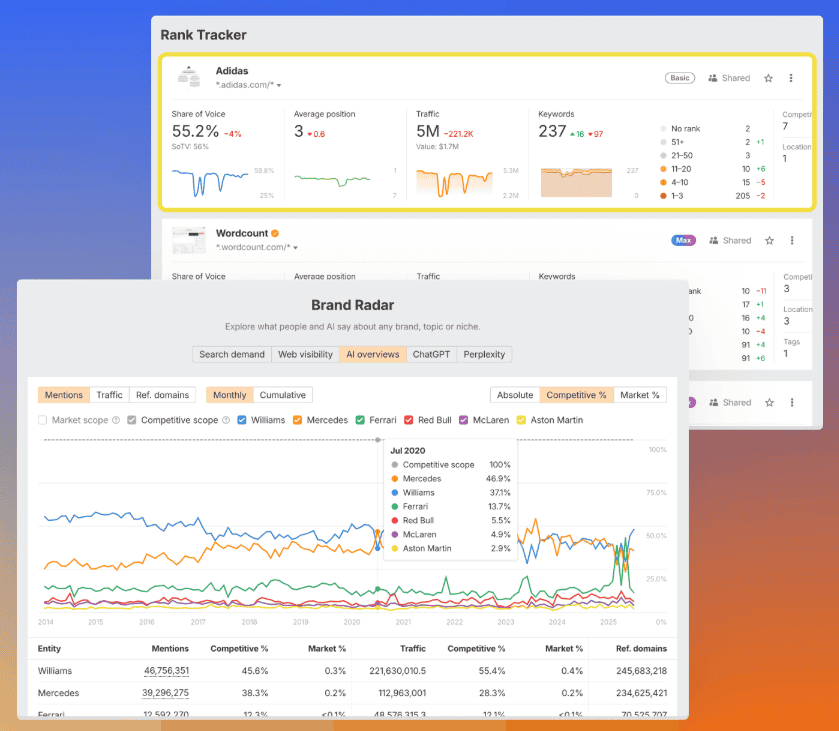Viewport: 839px width, 731px height.
Task: Click the Basic plan badge on Adidas
Action: (x=680, y=77)
